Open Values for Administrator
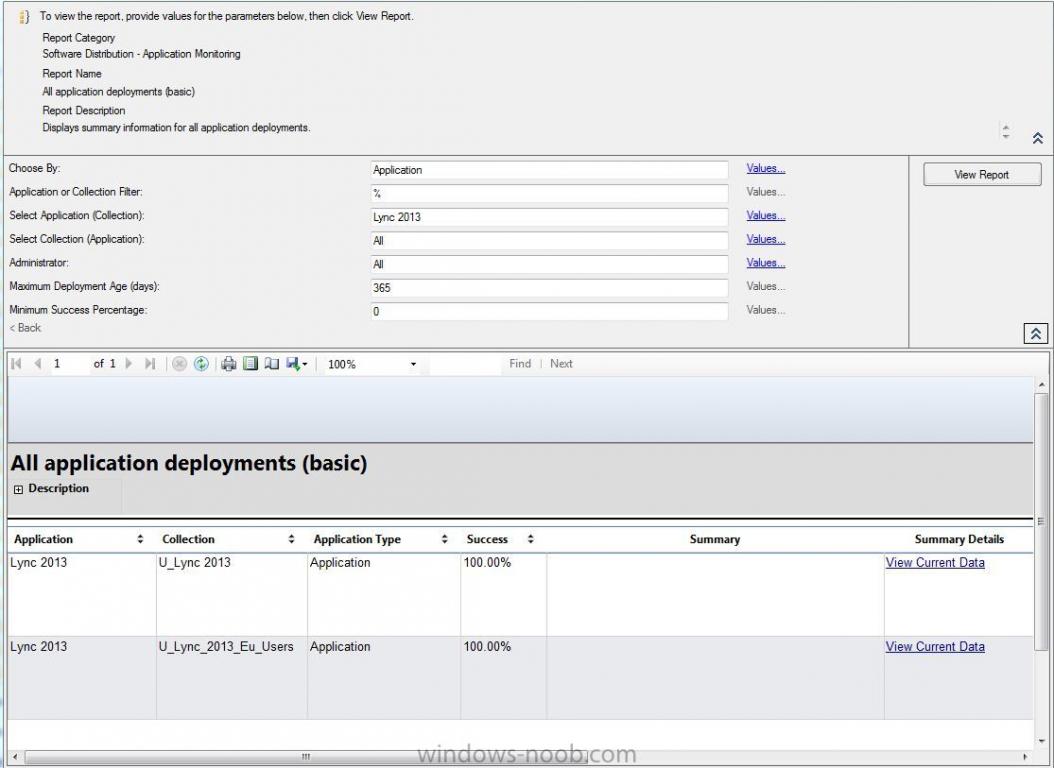This screenshot has width=1054, height=768. [x=766, y=263]
